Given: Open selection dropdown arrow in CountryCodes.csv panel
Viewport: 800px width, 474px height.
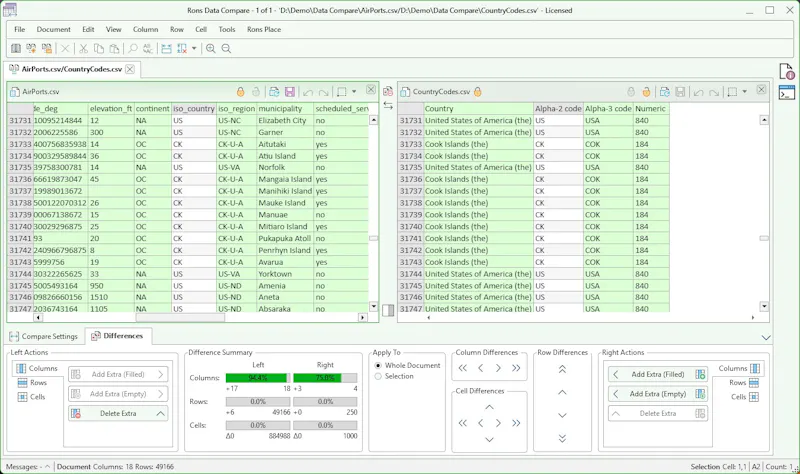Looking at the screenshot, I should coord(744,92).
